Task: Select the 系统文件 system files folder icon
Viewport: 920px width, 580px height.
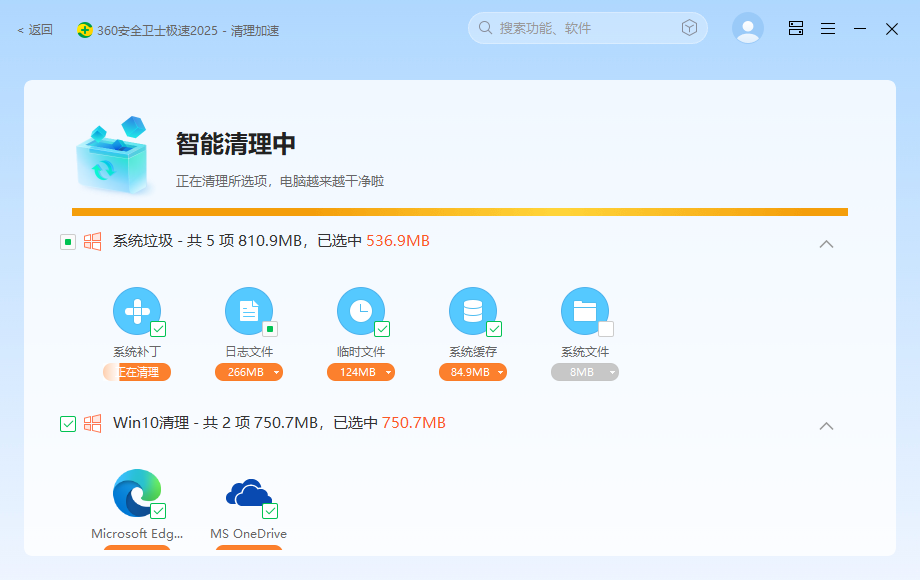Action: pyautogui.click(x=585, y=311)
